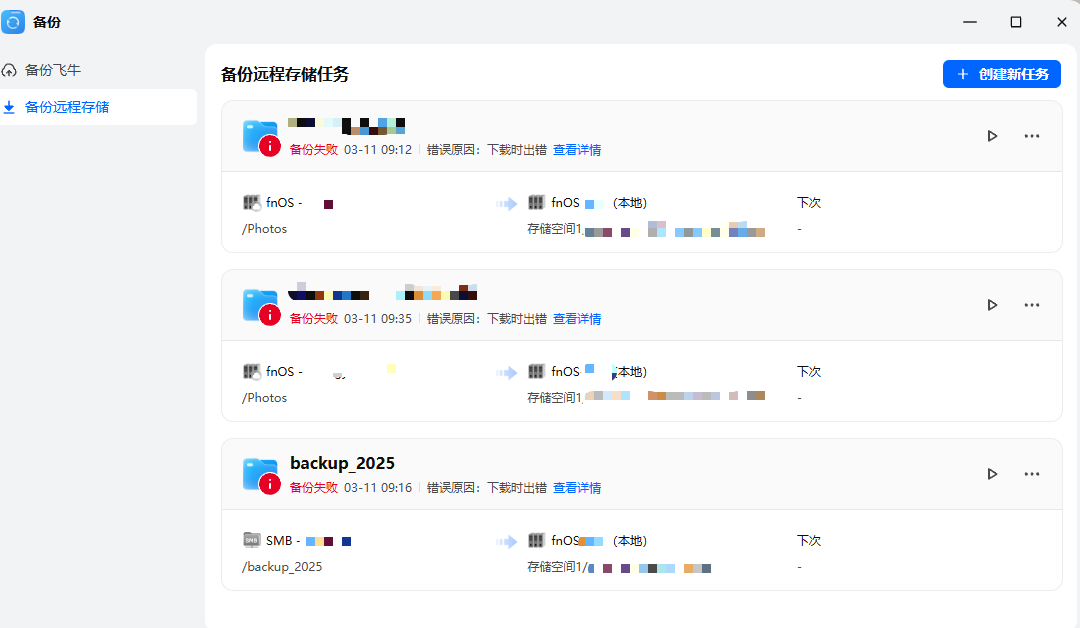Screen dimensions: 1080x628
Task: Click the fnOS source icon in 09:12 task
Action: pyautogui.click(x=251, y=202)
